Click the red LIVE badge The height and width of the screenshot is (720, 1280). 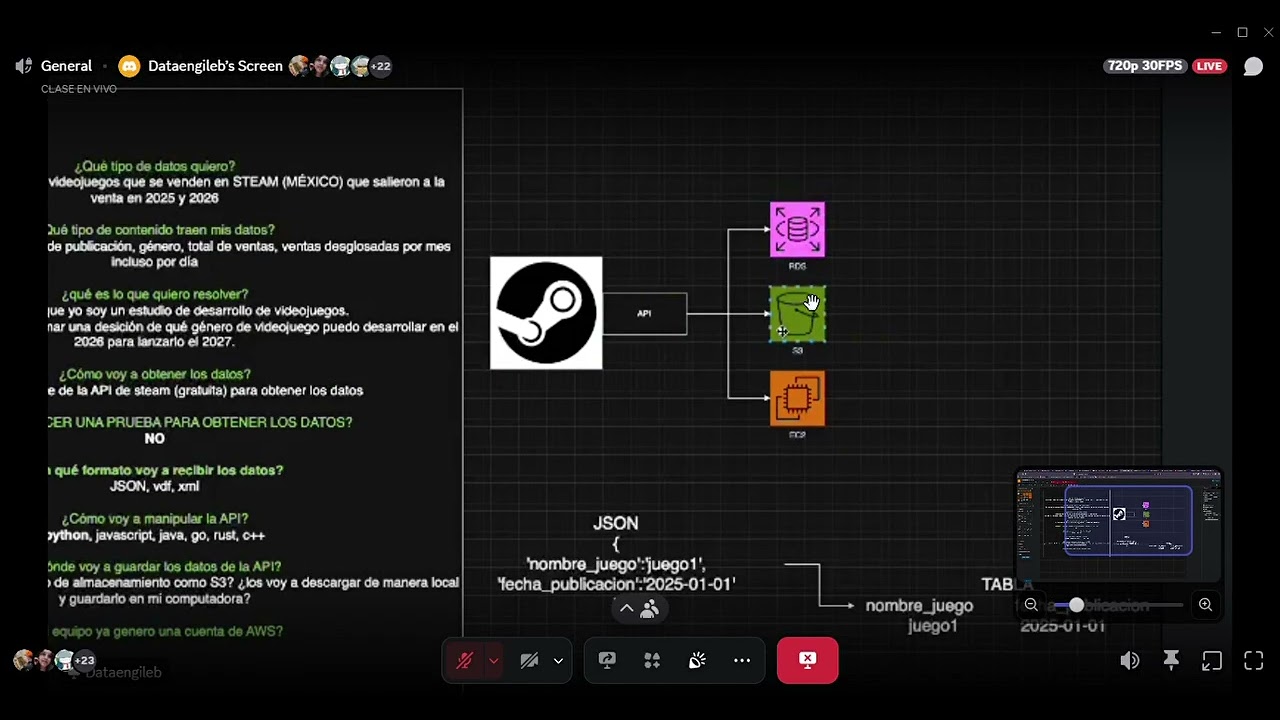(x=1209, y=66)
